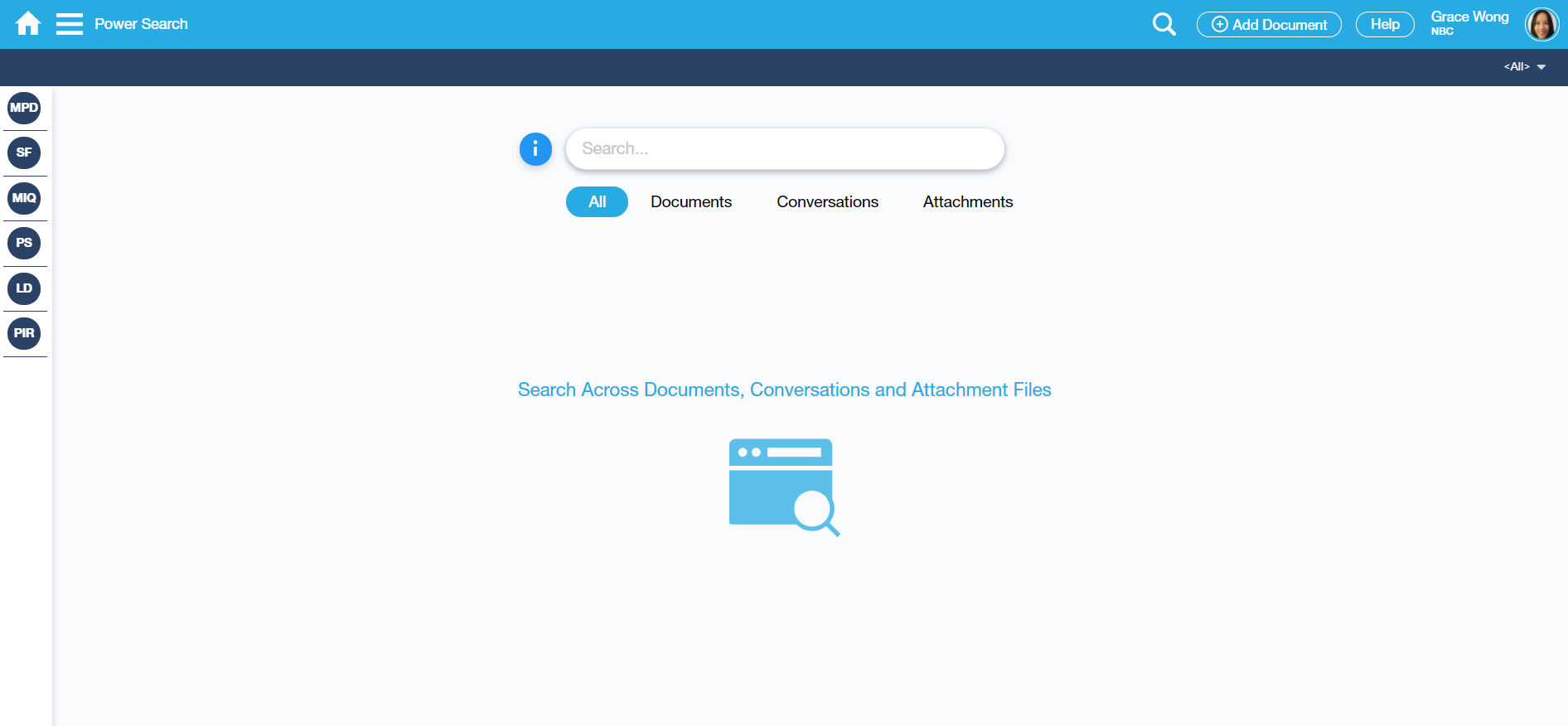Viewport: 1568px width, 726px height.
Task: Click the Add Document button
Action: point(1269,25)
